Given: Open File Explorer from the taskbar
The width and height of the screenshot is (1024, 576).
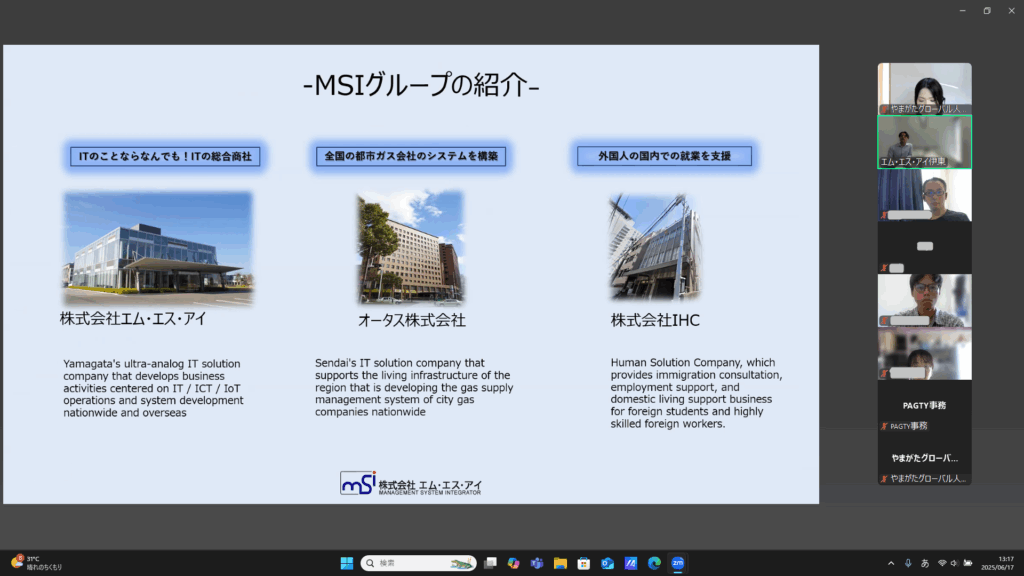Looking at the screenshot, I should pos(560,563).
